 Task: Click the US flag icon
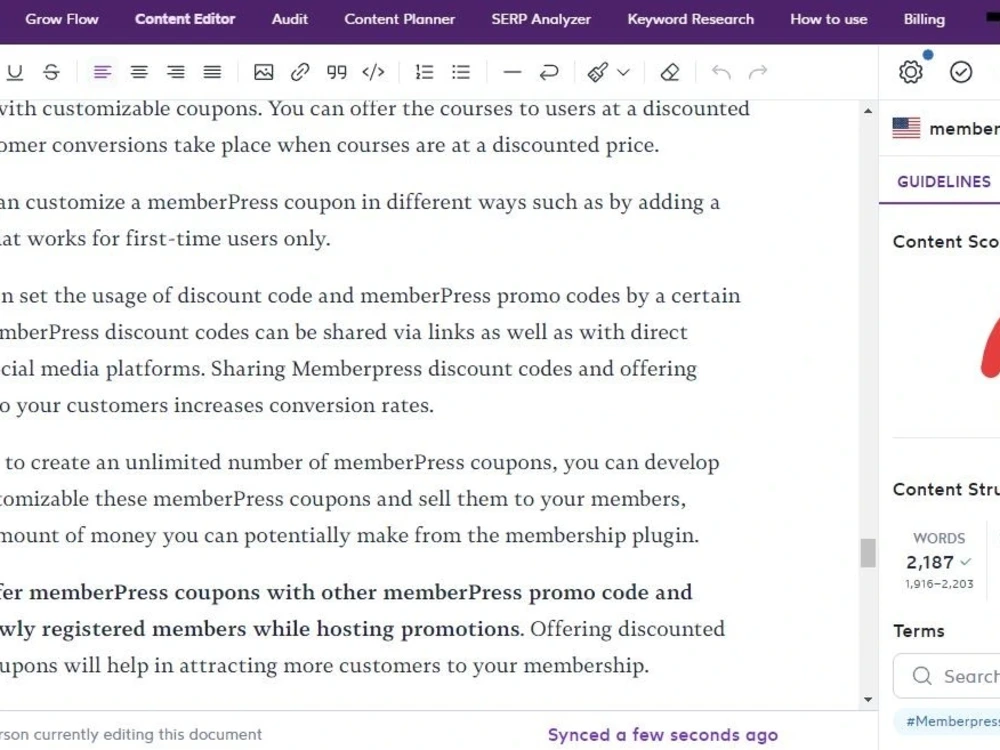pos(906,128)
